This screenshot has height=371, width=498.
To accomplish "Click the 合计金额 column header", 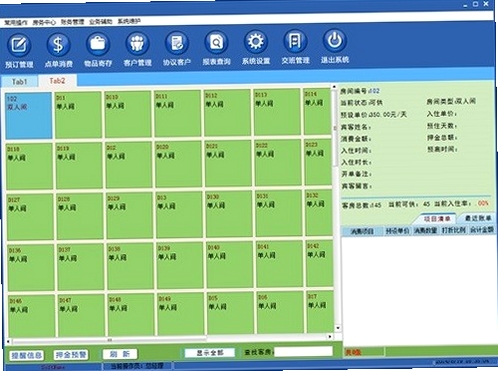I will pyautogui.click(x=482, y=229).
